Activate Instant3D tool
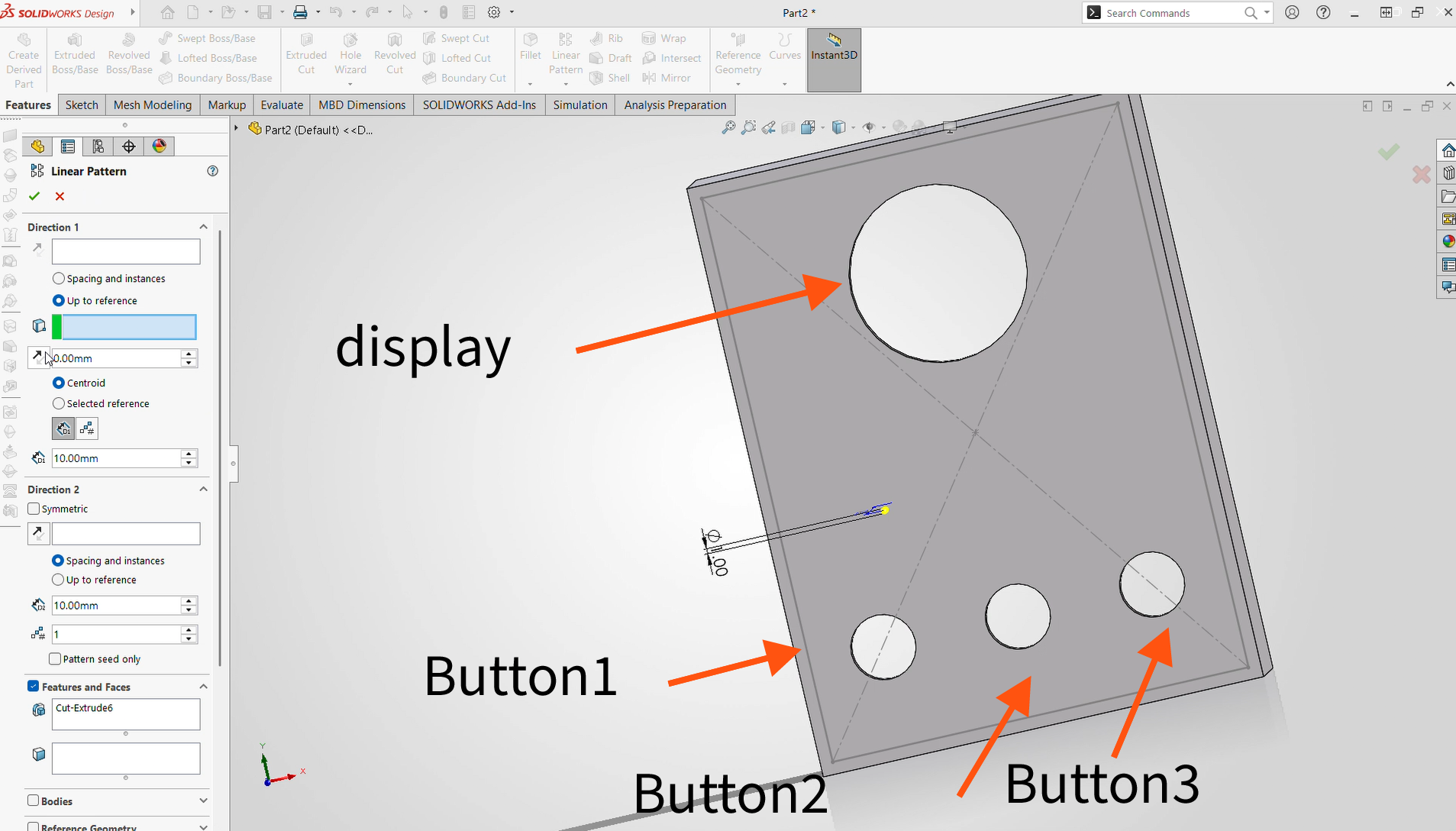 click(x=834, y=60)
